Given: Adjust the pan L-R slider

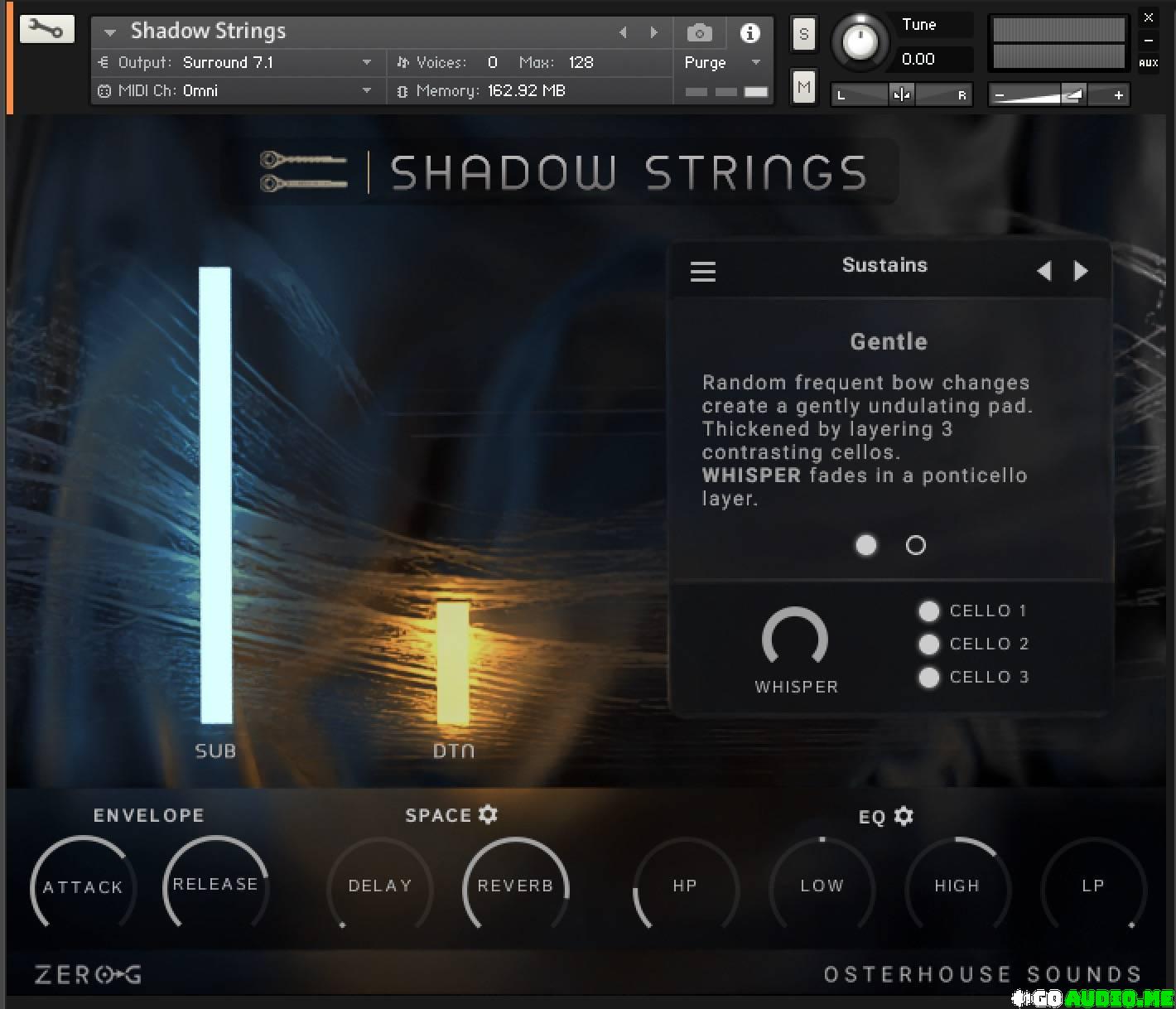Looking at the screenshot, I should coord(902,94).
